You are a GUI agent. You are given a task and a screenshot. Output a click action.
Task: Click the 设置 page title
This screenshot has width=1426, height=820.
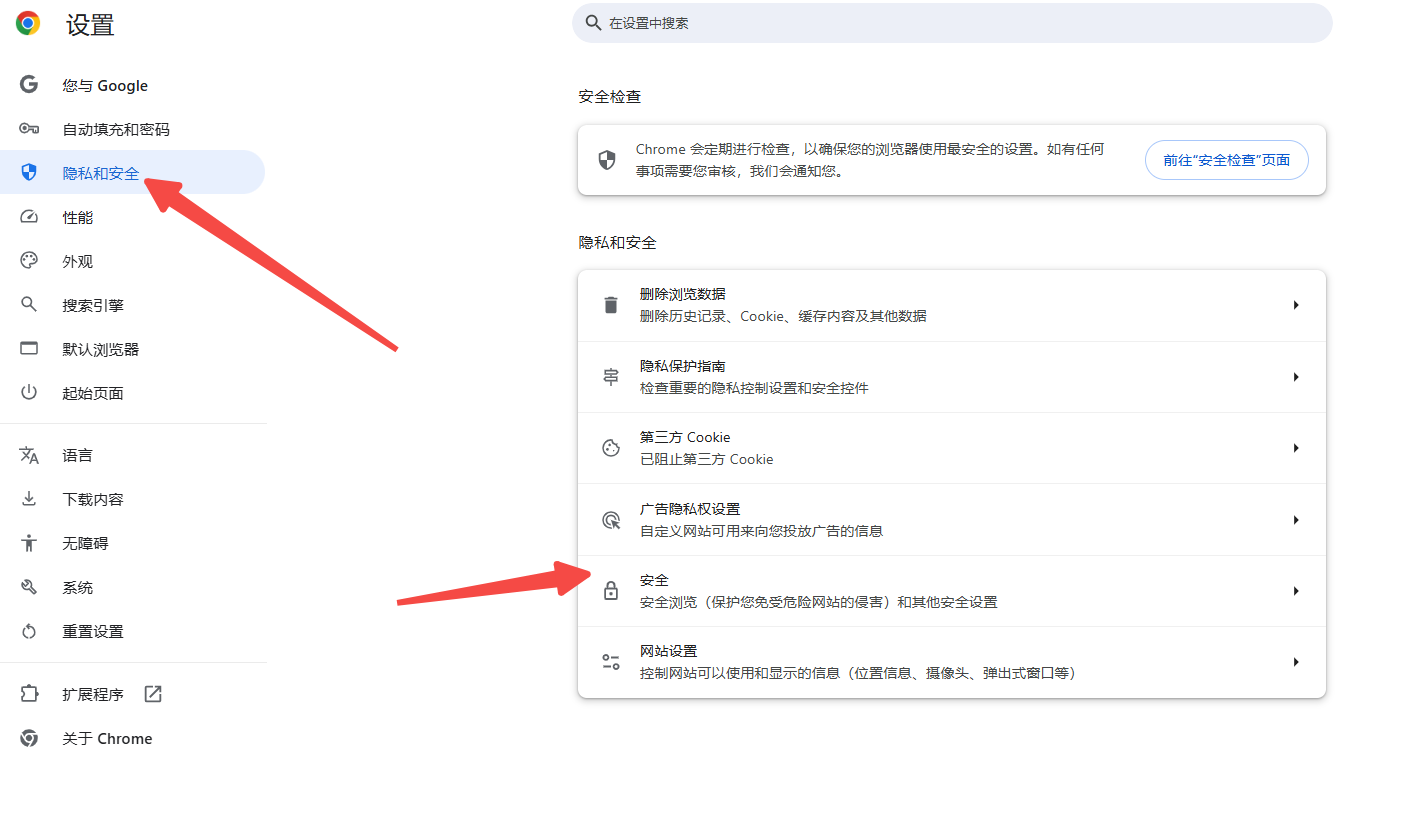pos(91,25)
